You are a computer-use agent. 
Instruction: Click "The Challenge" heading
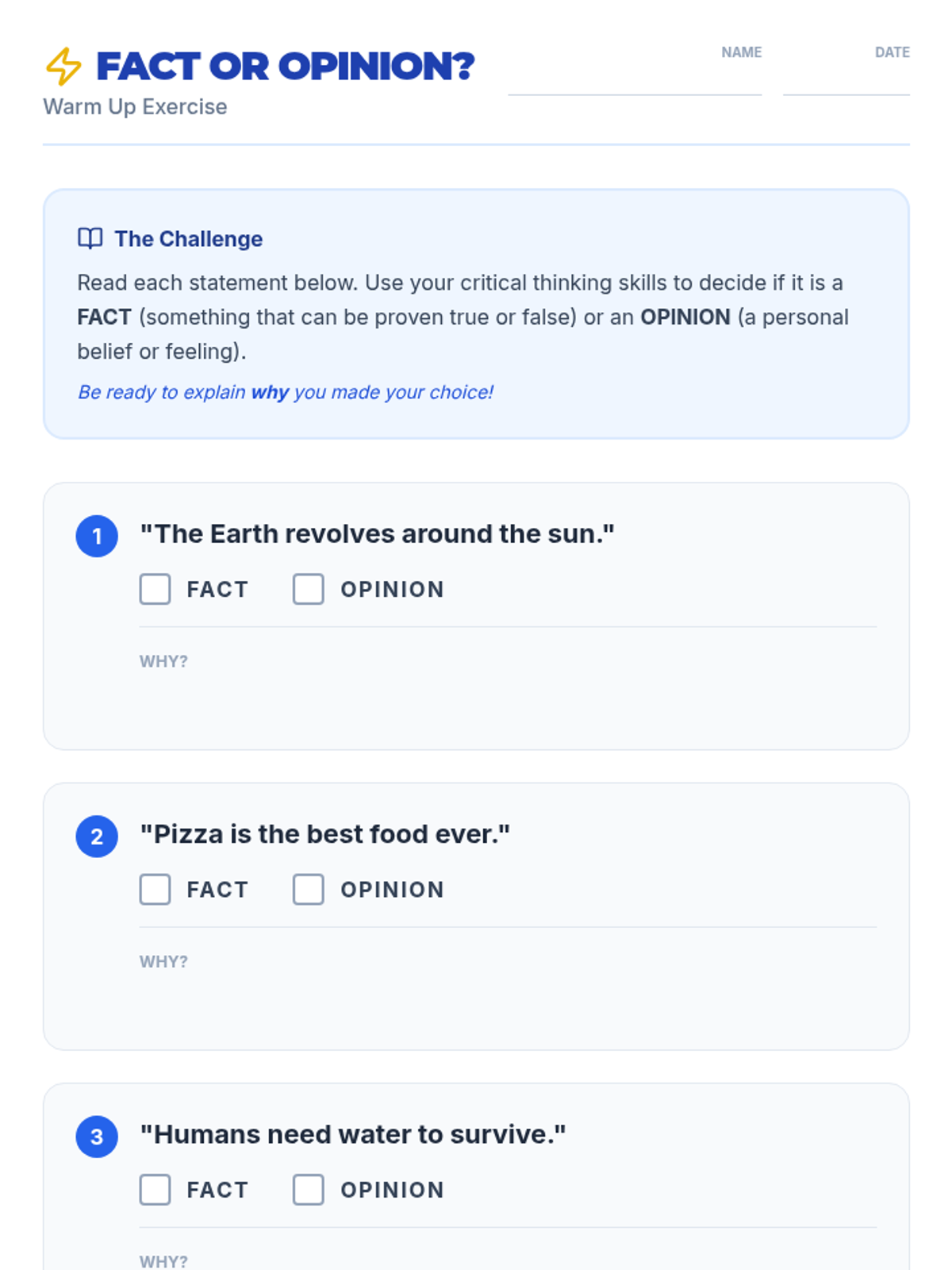[189, 239]
